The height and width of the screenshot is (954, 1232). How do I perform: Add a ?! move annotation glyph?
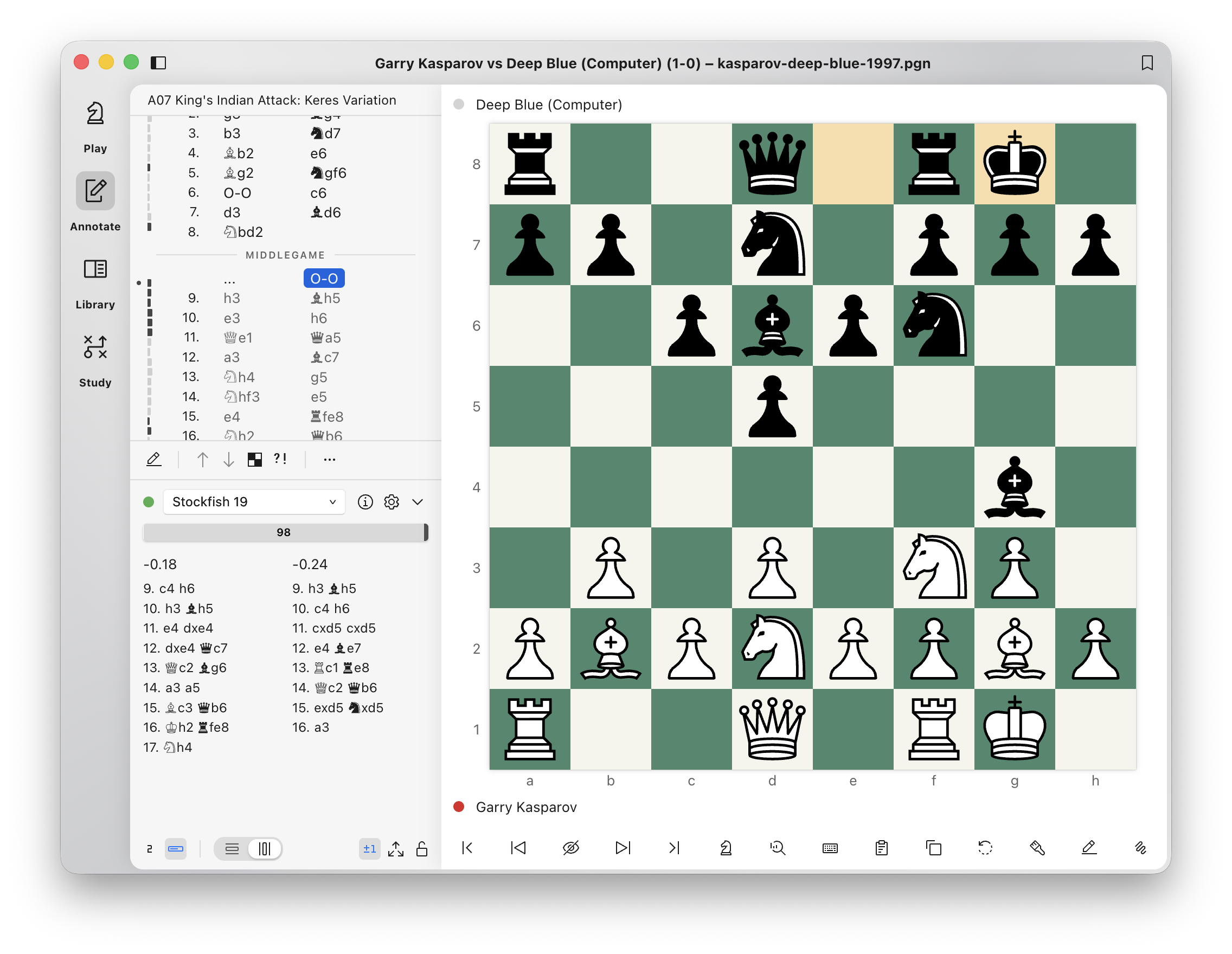point(280,459)
